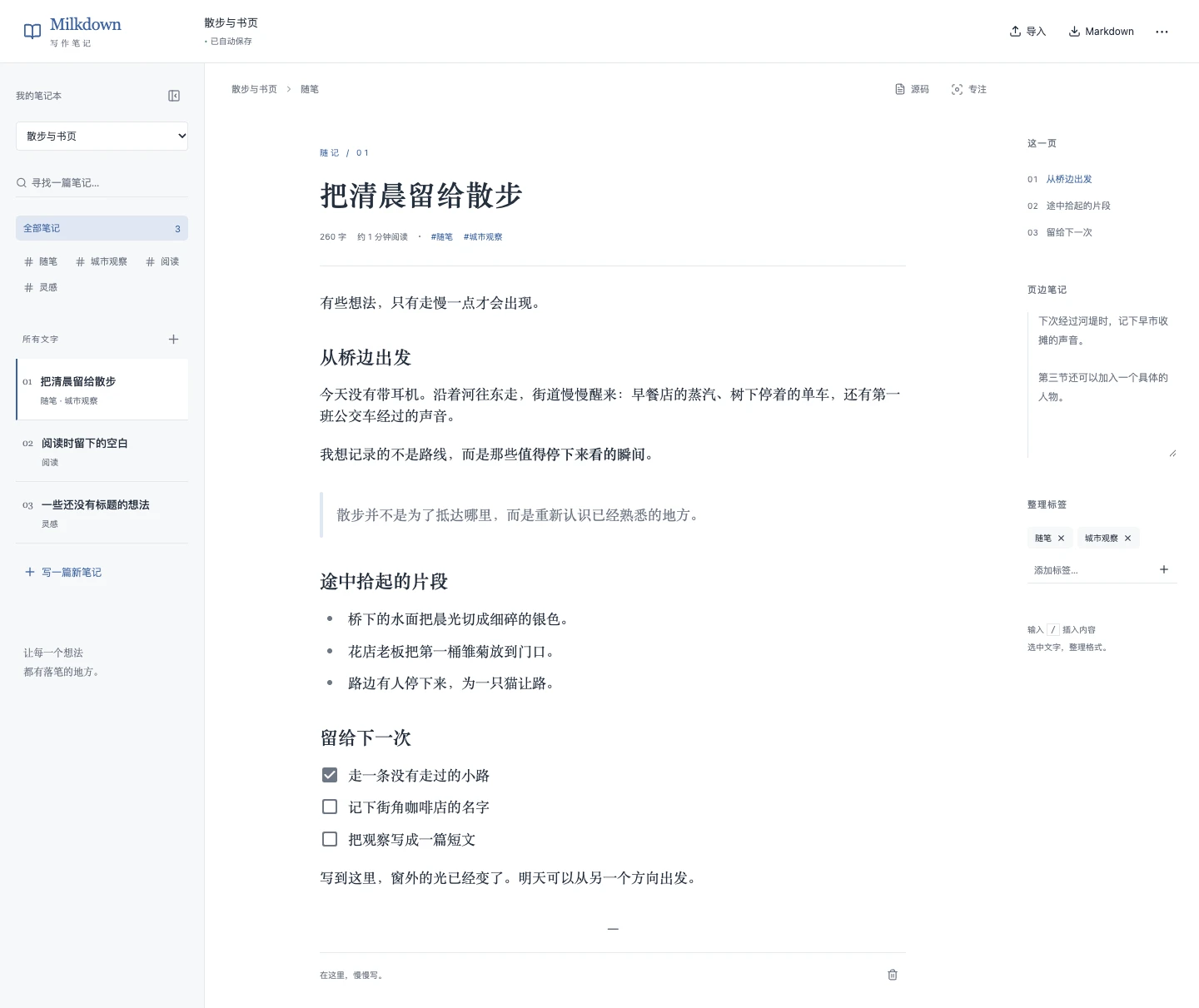Screen dimensions: 1199x1008
Task: Click the Milkdown book logo icon
Action: (32, 32)
